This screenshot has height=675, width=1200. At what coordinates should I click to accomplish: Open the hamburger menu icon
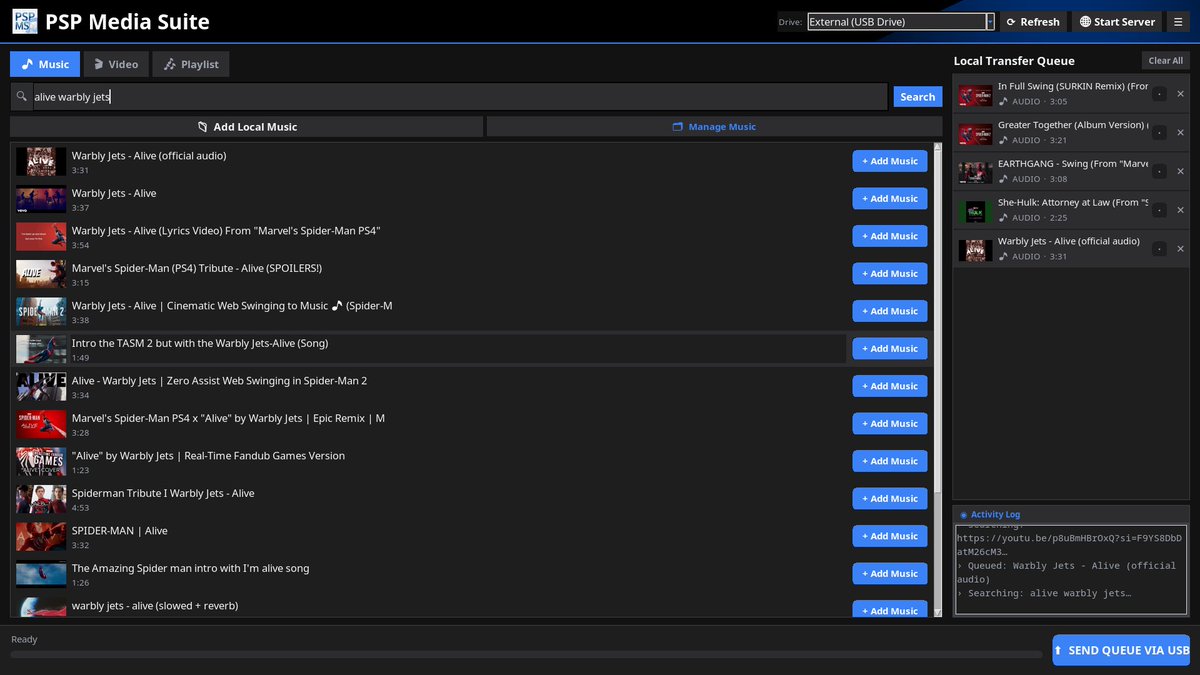[x=1178, y=22]
